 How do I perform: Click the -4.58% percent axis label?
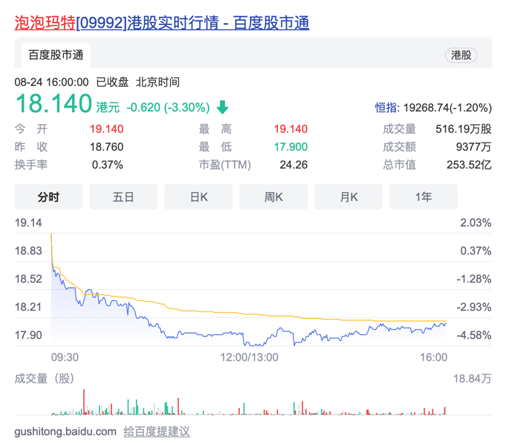pos(474,335)
